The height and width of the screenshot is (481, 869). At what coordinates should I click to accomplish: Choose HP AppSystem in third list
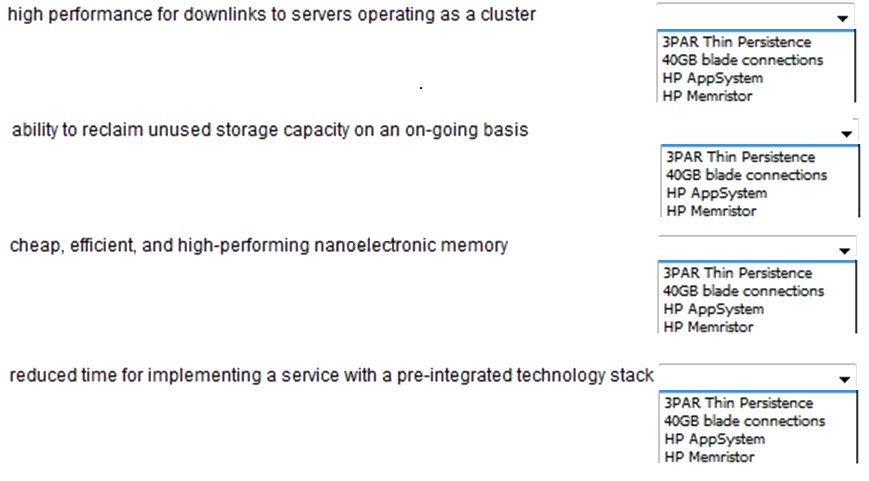click(714, 309)
